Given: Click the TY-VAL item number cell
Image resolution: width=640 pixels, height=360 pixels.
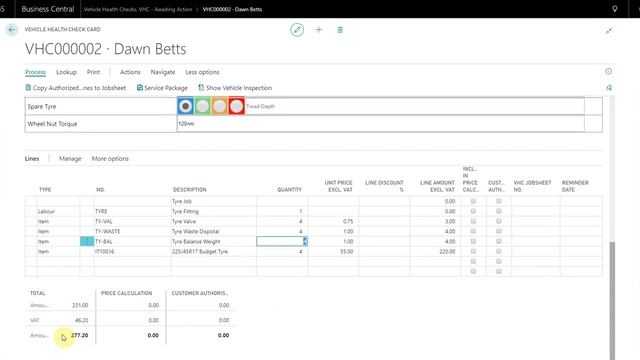Looking at the screenshot, I should (132, 221).
